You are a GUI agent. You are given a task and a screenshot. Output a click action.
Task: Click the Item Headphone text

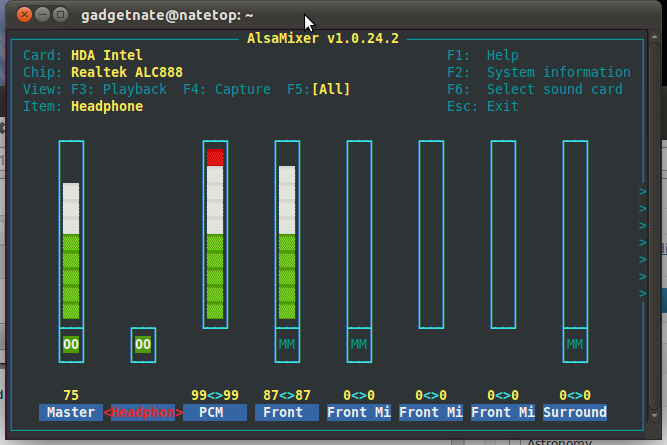[107, 106]
